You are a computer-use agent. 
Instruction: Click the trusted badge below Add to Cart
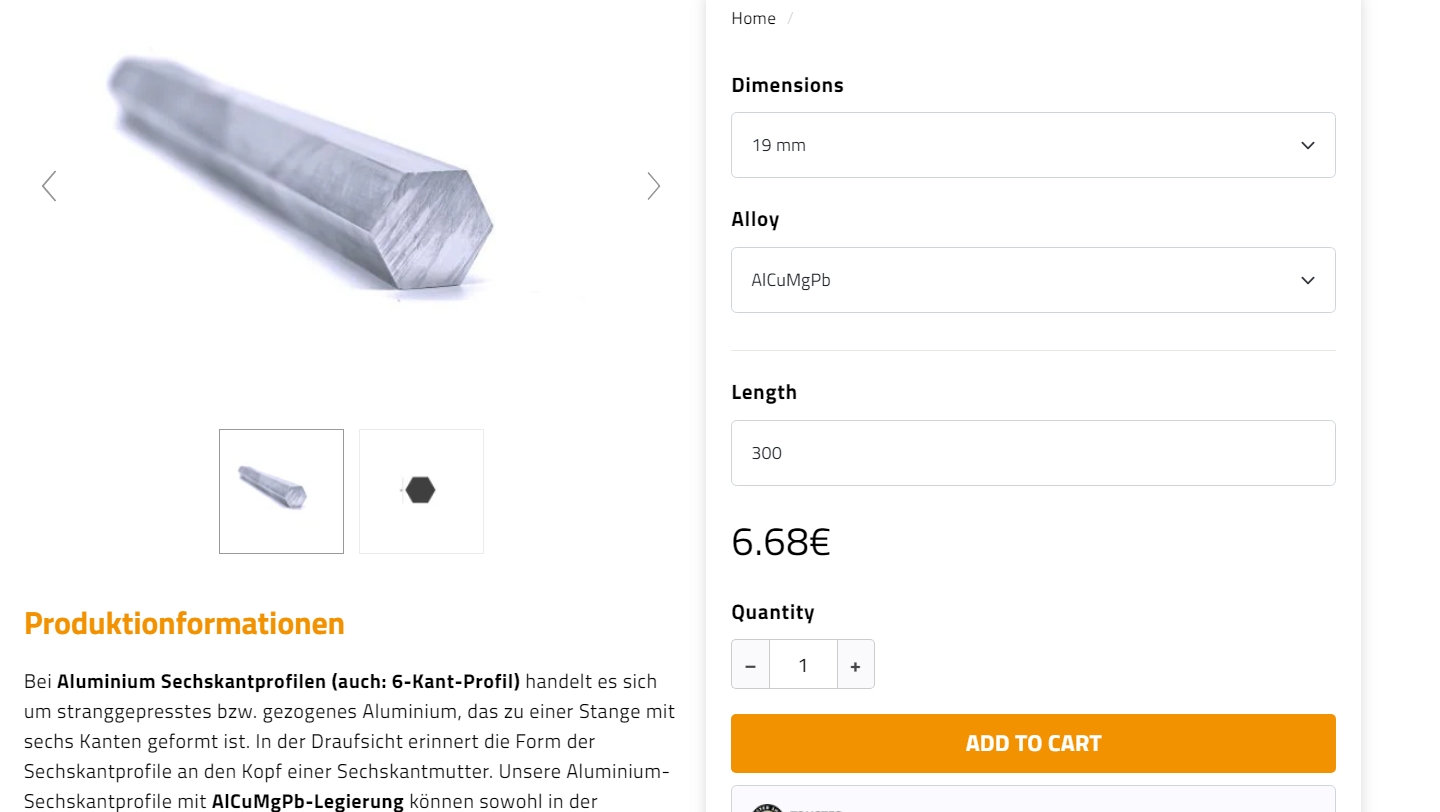coord(1032,801)
